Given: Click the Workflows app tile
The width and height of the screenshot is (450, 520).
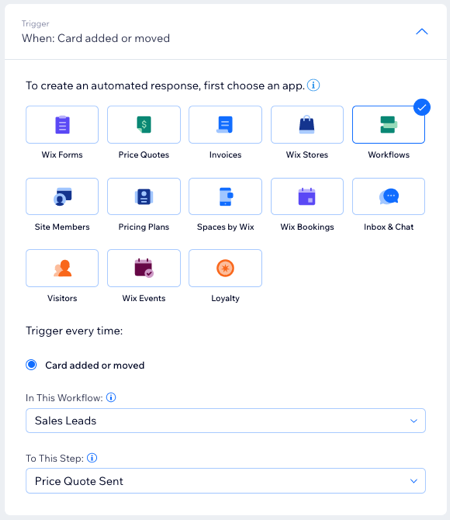Looking at the screenshot, I should point(388,125).
